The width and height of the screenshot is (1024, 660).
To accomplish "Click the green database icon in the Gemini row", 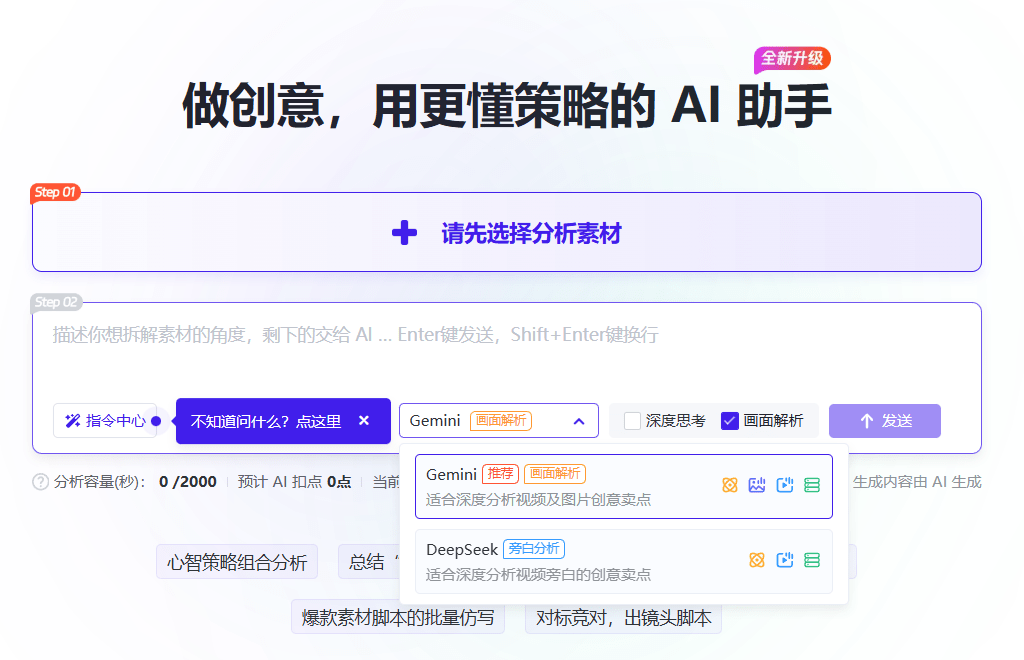I will tap(812, 485).
